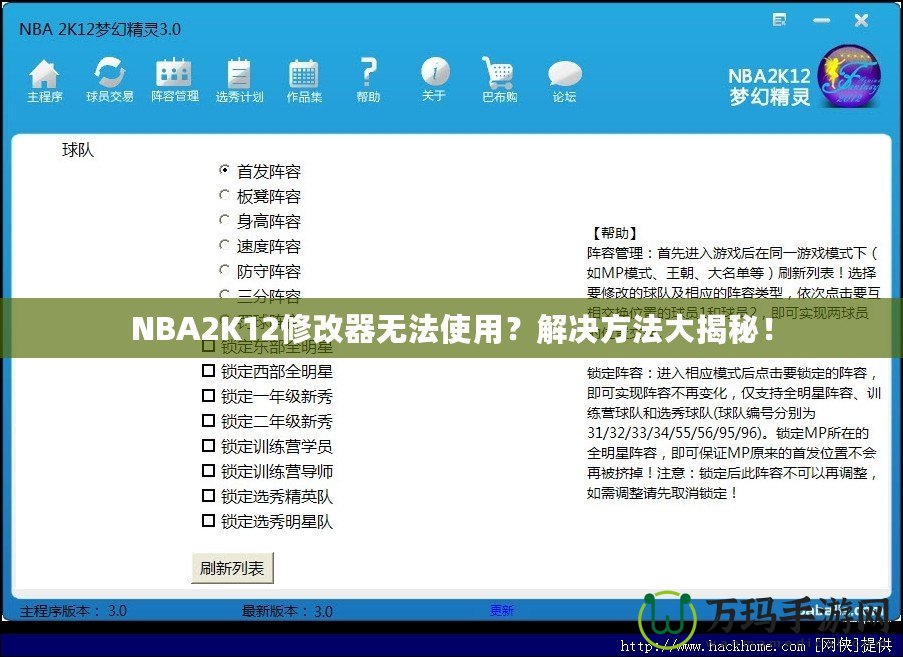
Task: Open the 阵容管理 lineup management tool
Action: tap(174, 81)
